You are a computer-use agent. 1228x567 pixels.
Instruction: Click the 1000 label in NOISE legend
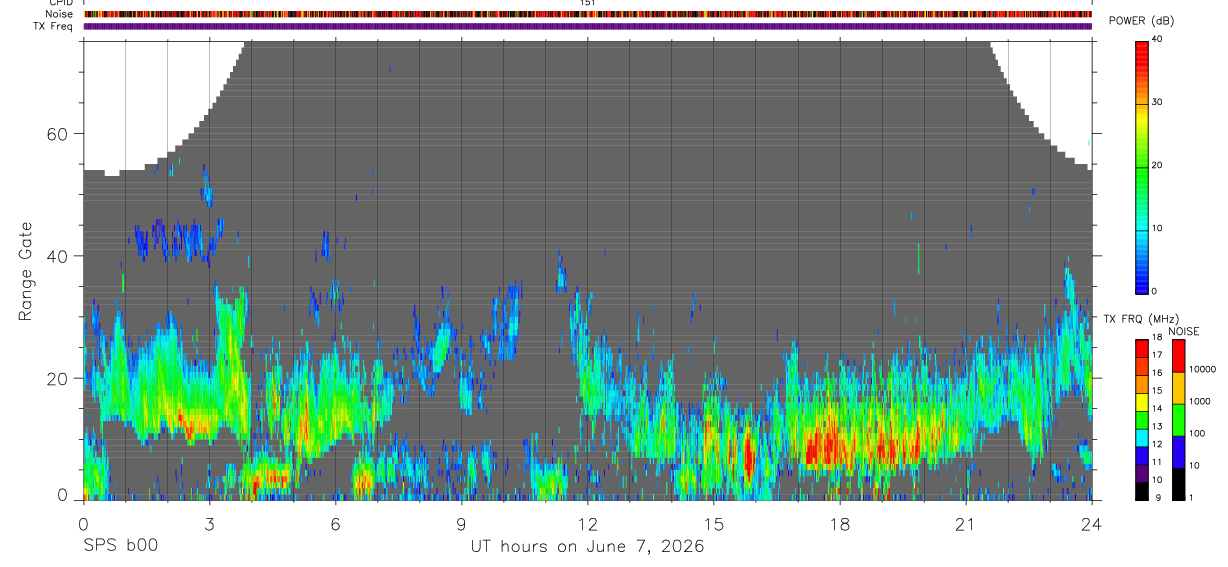coord(1200,401)
